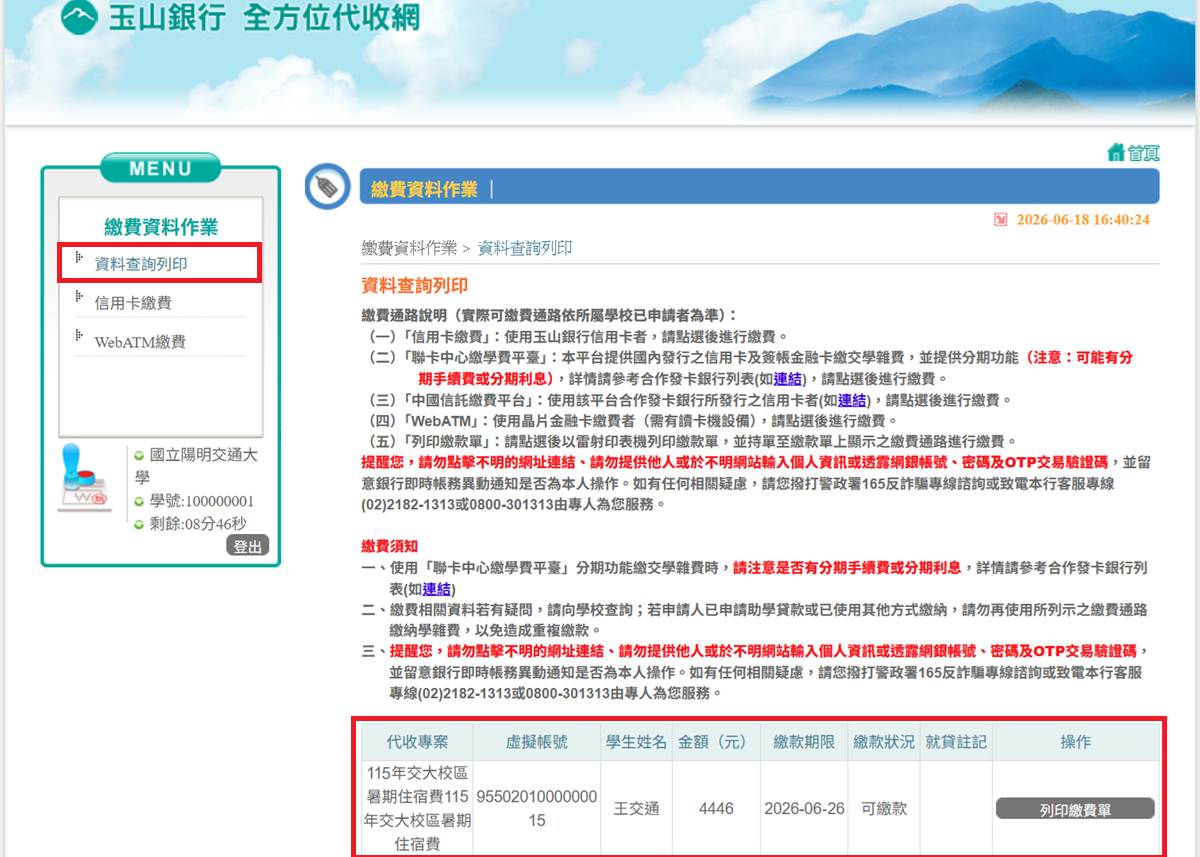Click the student name 王交通
The height and width of the screenshot is (857, 1200).
coord(636,808)
